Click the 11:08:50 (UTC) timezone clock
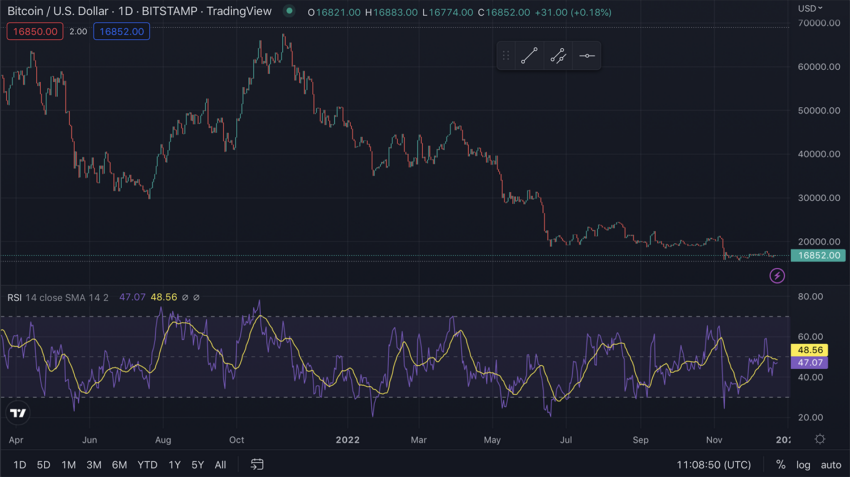The image size is (850, 477). (x=713, y=465)
